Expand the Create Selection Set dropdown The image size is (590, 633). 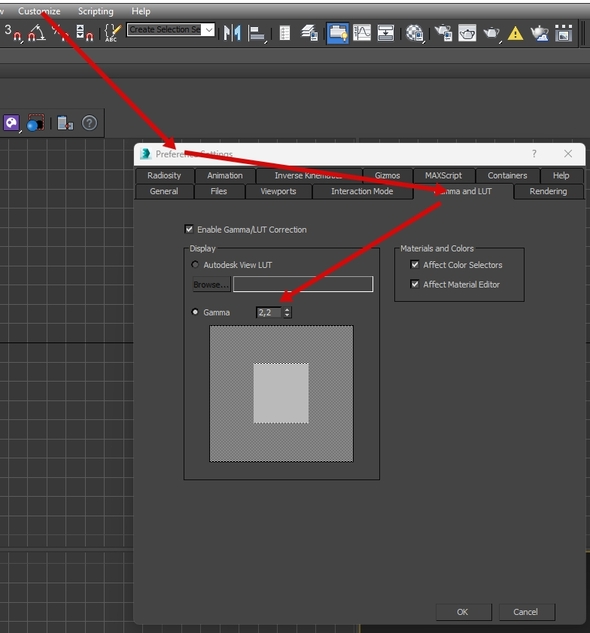click(x=209, y=29)
